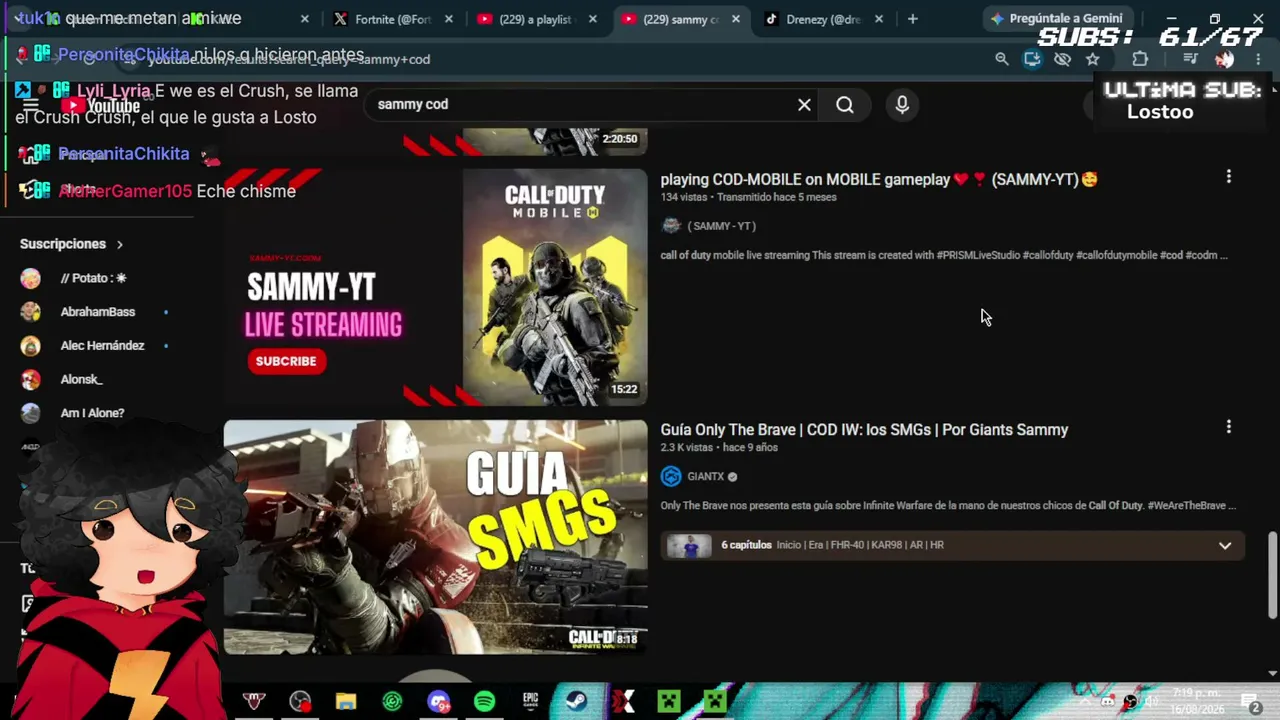Image resolution: width=1280 pixels, height=720 pixels.
Task: Start voice search with the microphone icon
Action: tap(902, 105)
